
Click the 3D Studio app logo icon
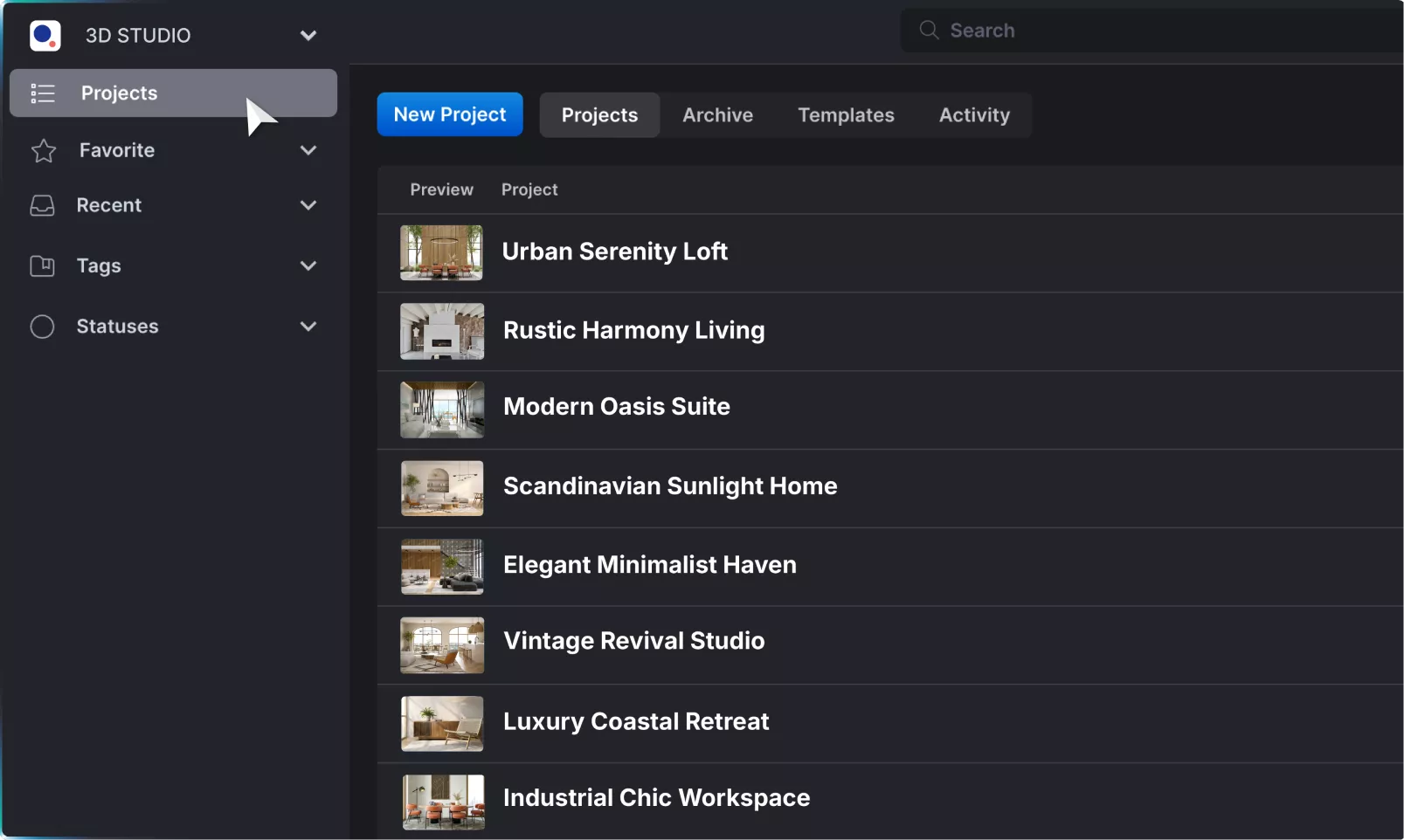click(45, 36)
